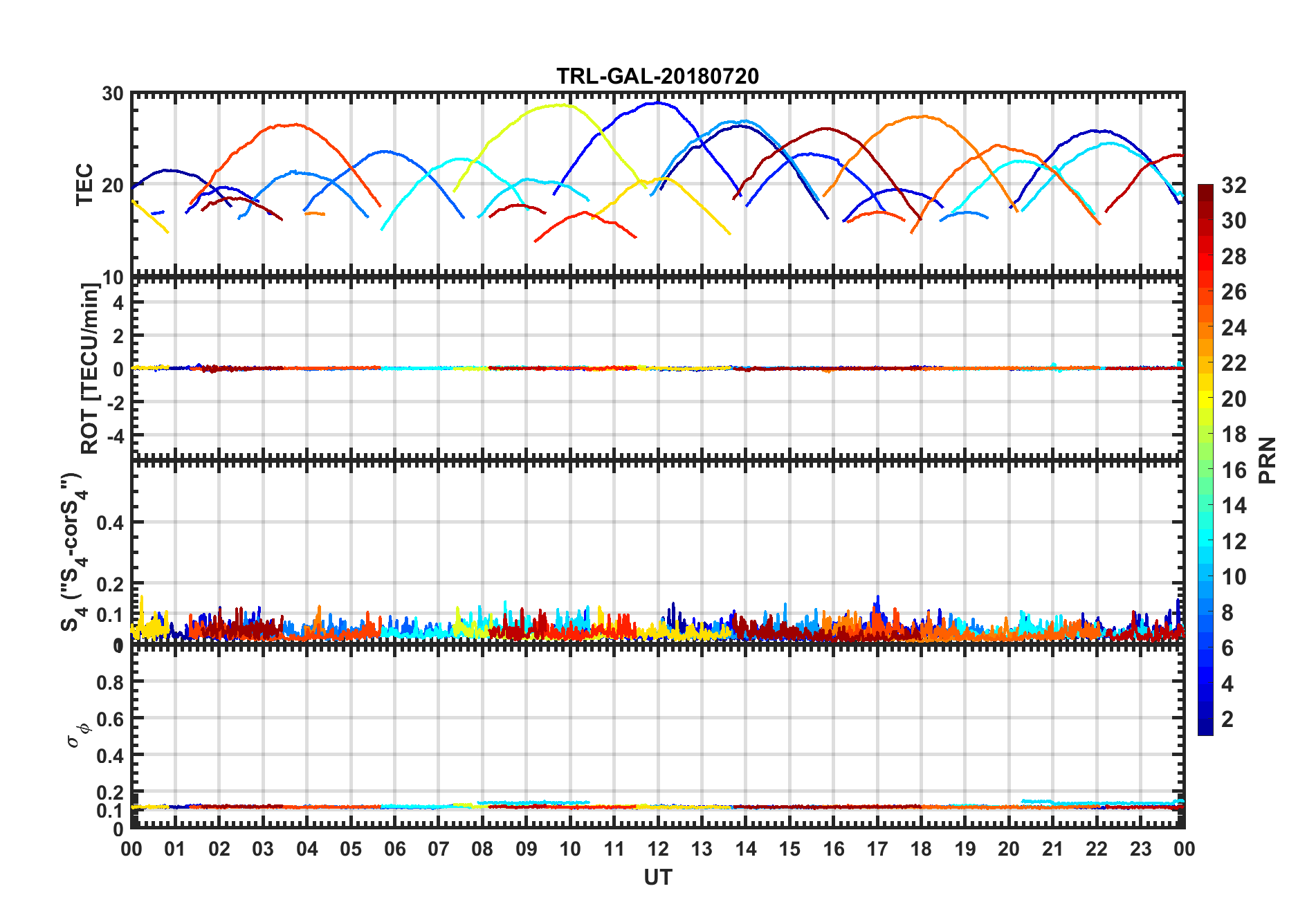Image resolution: width=1316 pixels, height=920 pixels.
Task: Click the 05 hour tick label
Action: pyautogui.click(x=351, y=849)
